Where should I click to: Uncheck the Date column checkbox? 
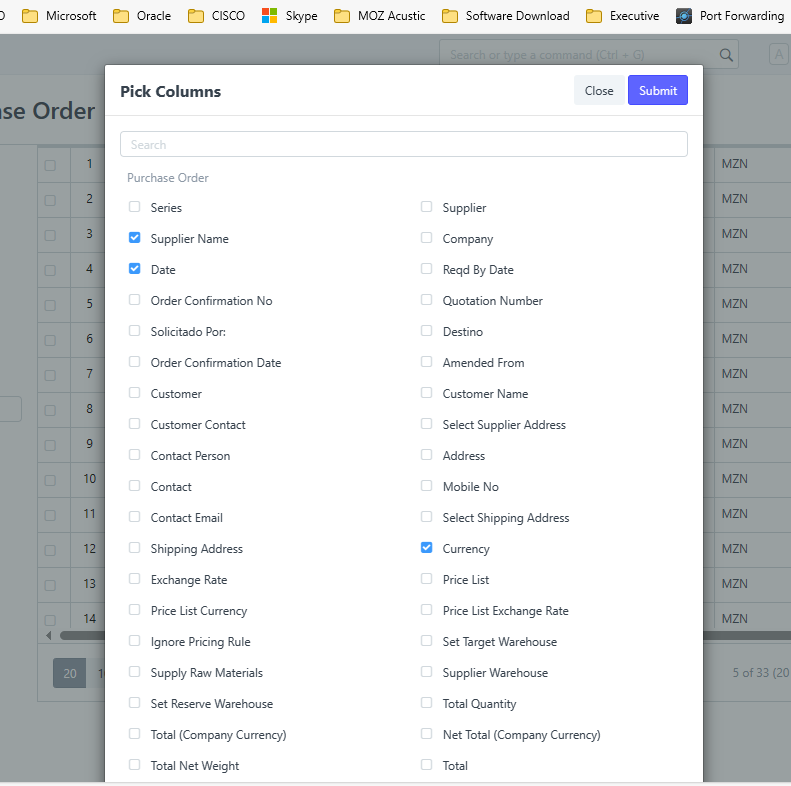pyautogui.click(x=135, y=269)
